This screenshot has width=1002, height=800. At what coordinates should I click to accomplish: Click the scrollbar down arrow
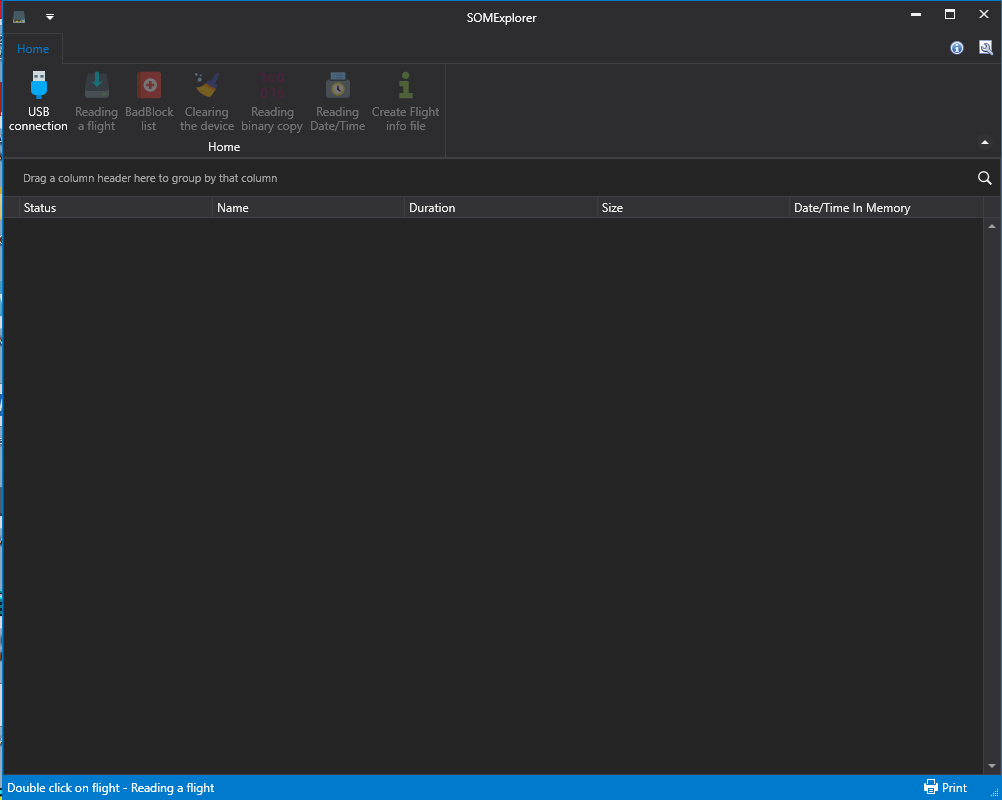992,766
